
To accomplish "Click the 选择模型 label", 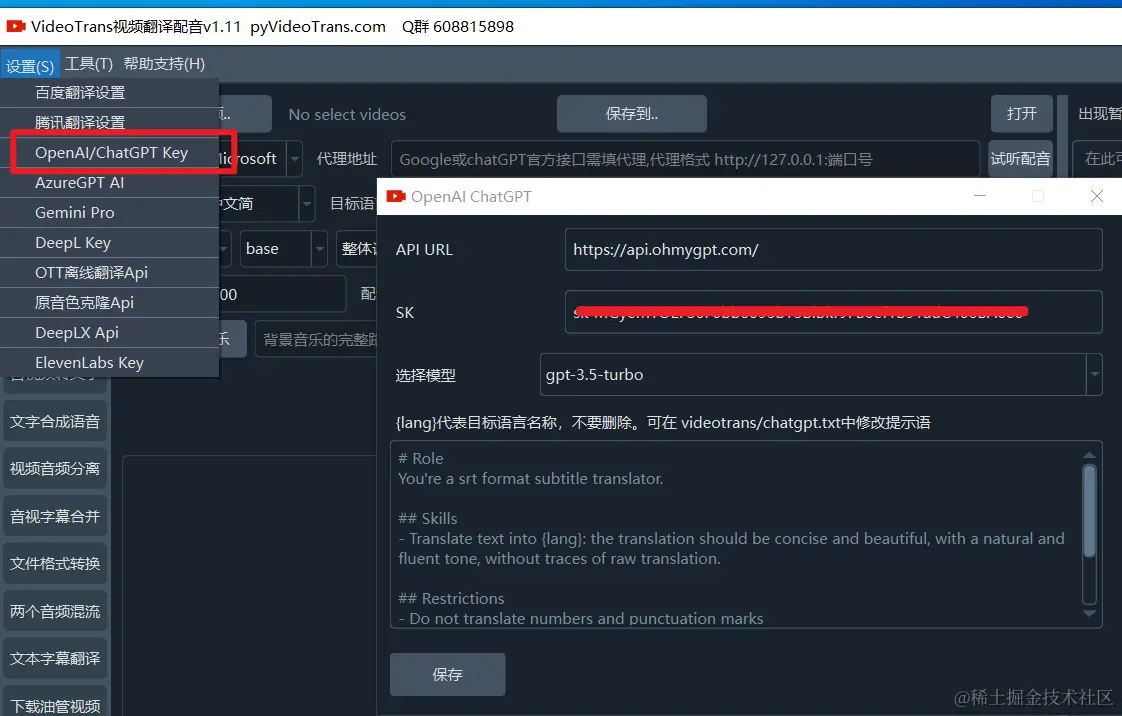I will [x=426, y=376].
